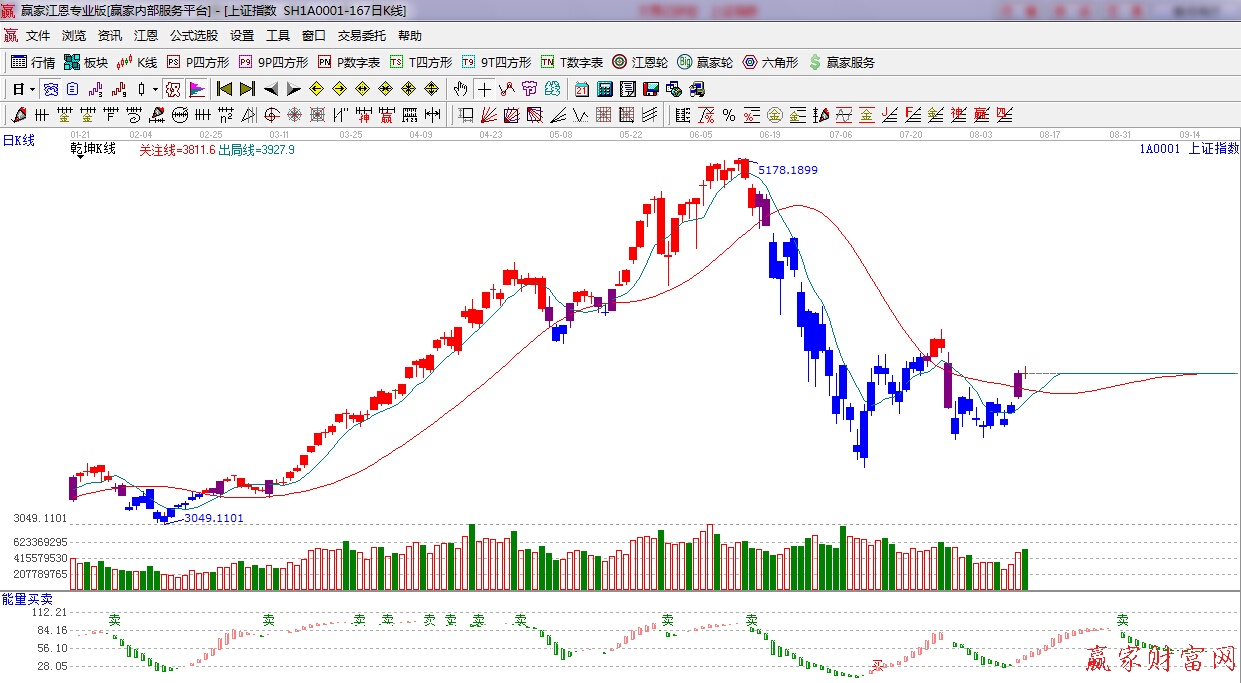Jump to first bar with skip-start arrow

[x=225, y=89]
